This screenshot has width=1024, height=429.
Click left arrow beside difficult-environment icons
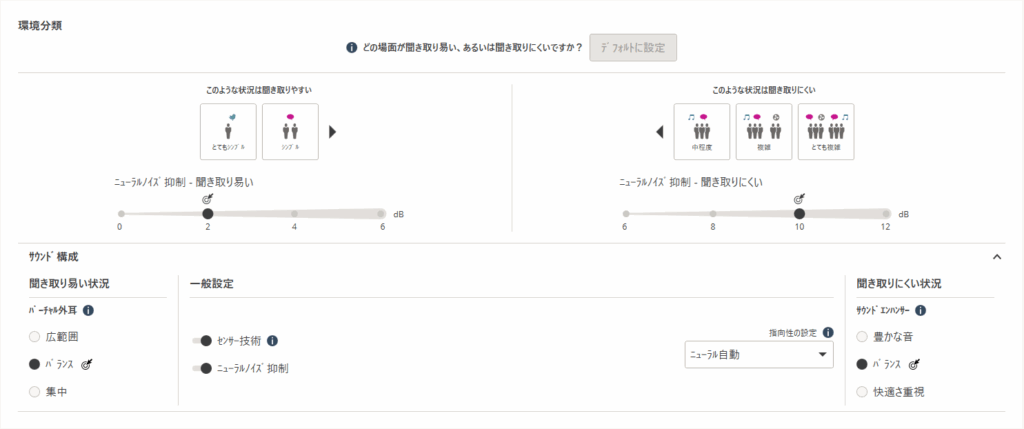pyautogui.click(x=660, y=131)
